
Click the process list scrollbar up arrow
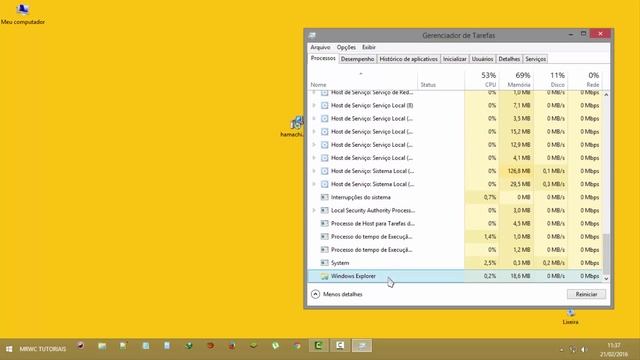(606, 95)
